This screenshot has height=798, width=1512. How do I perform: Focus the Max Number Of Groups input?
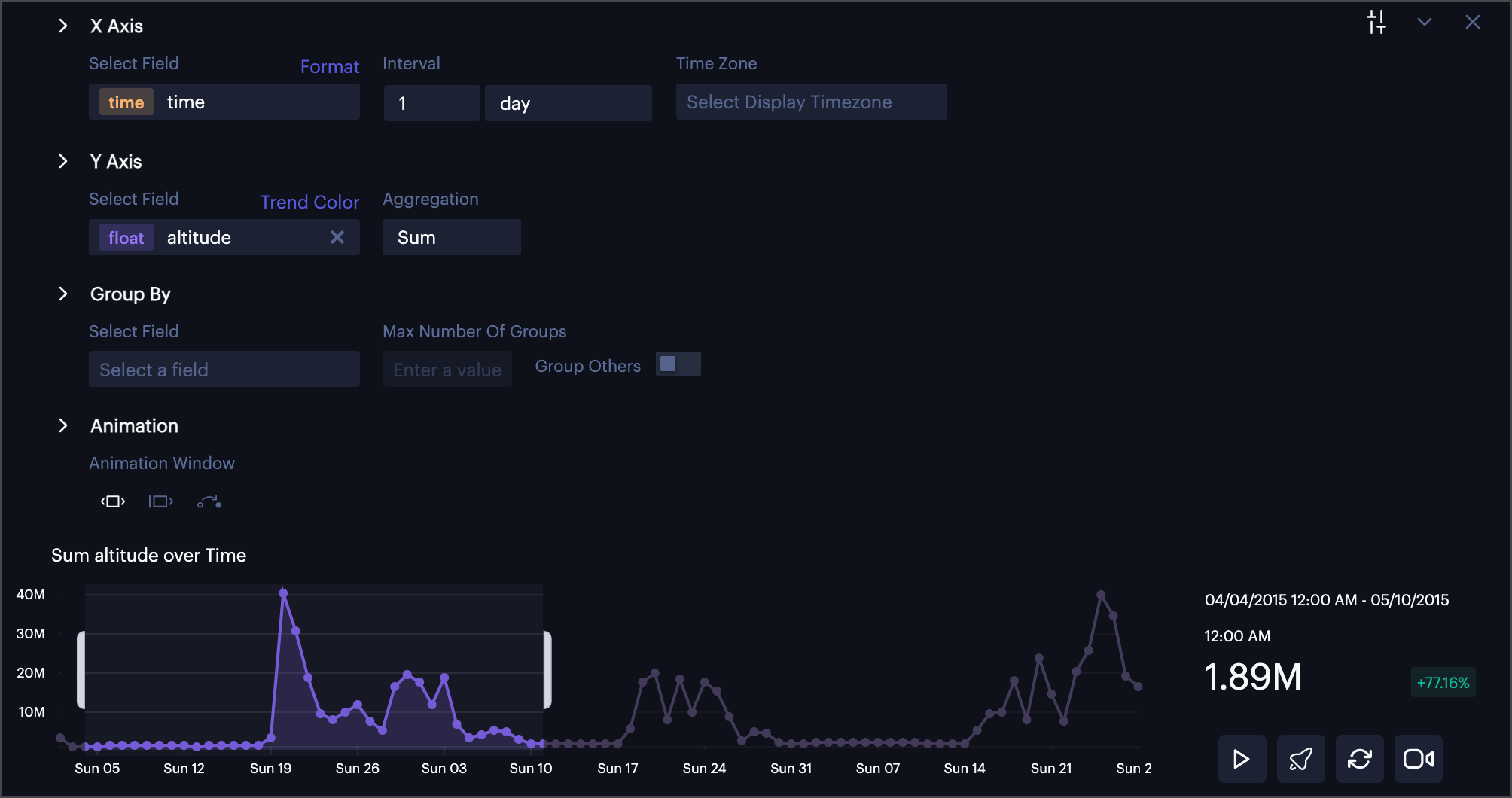click(x=447, y=370)
